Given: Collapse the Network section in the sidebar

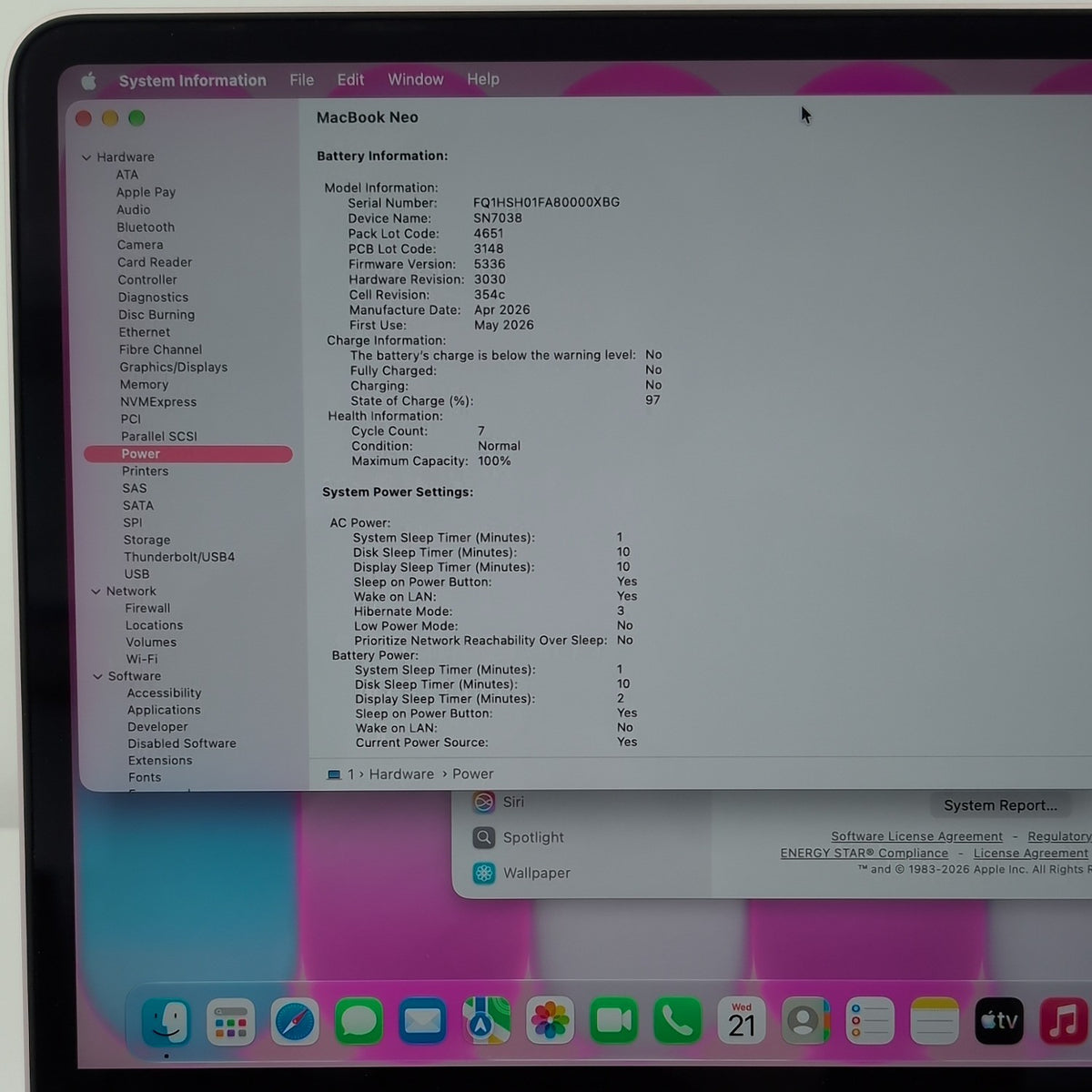Looking at the screenshot, I should 96,591.
